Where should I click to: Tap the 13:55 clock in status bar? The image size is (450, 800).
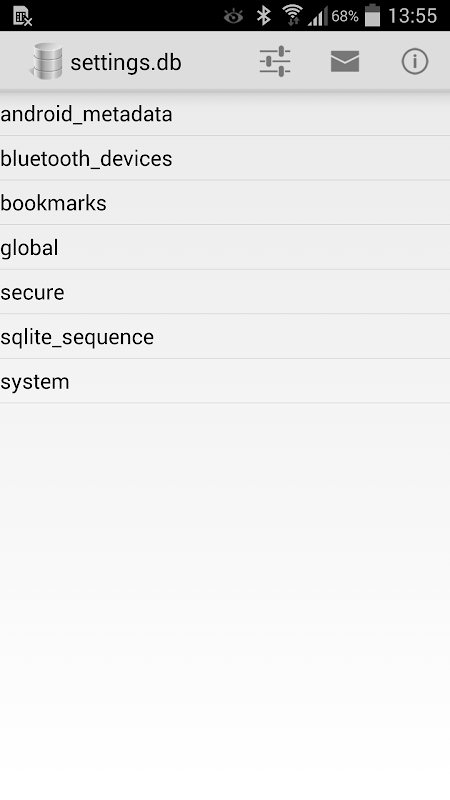[412, 16]
